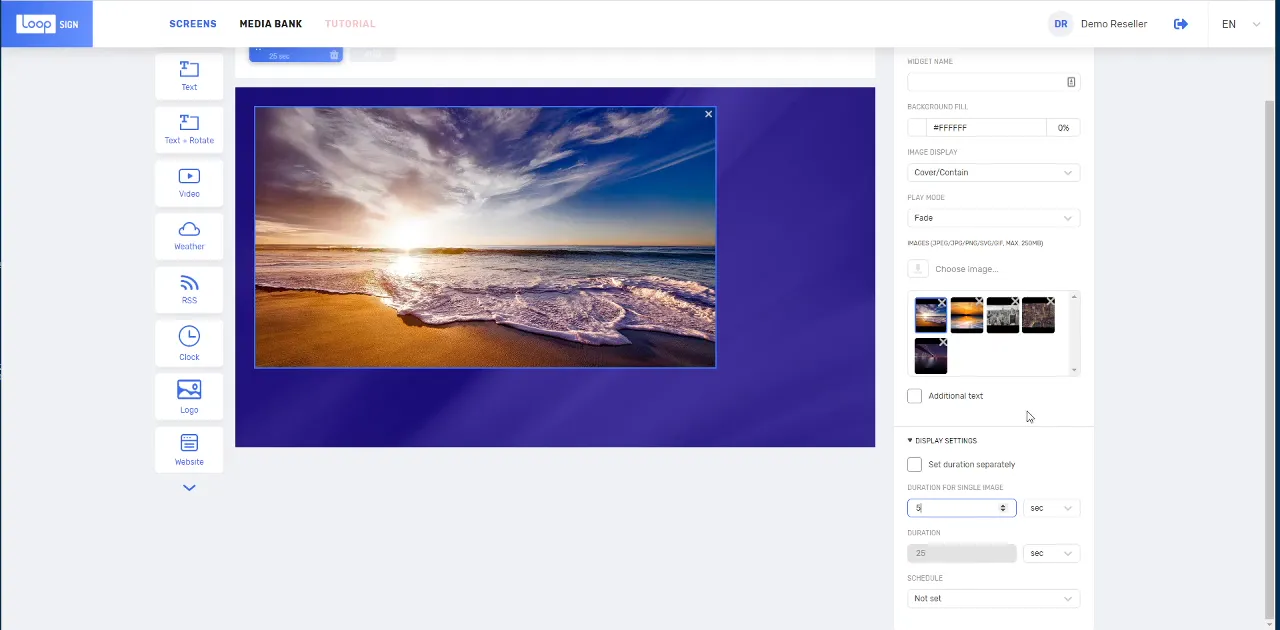Open the Media Bank tab
This screenshot has width=1280, height=630.
coord(271,24)
